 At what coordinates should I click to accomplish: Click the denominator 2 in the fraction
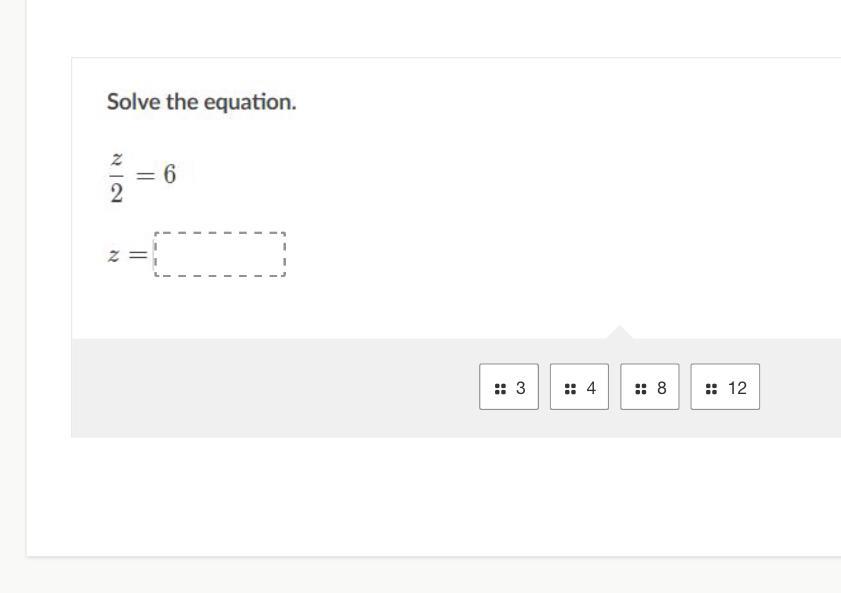[117, 193]
